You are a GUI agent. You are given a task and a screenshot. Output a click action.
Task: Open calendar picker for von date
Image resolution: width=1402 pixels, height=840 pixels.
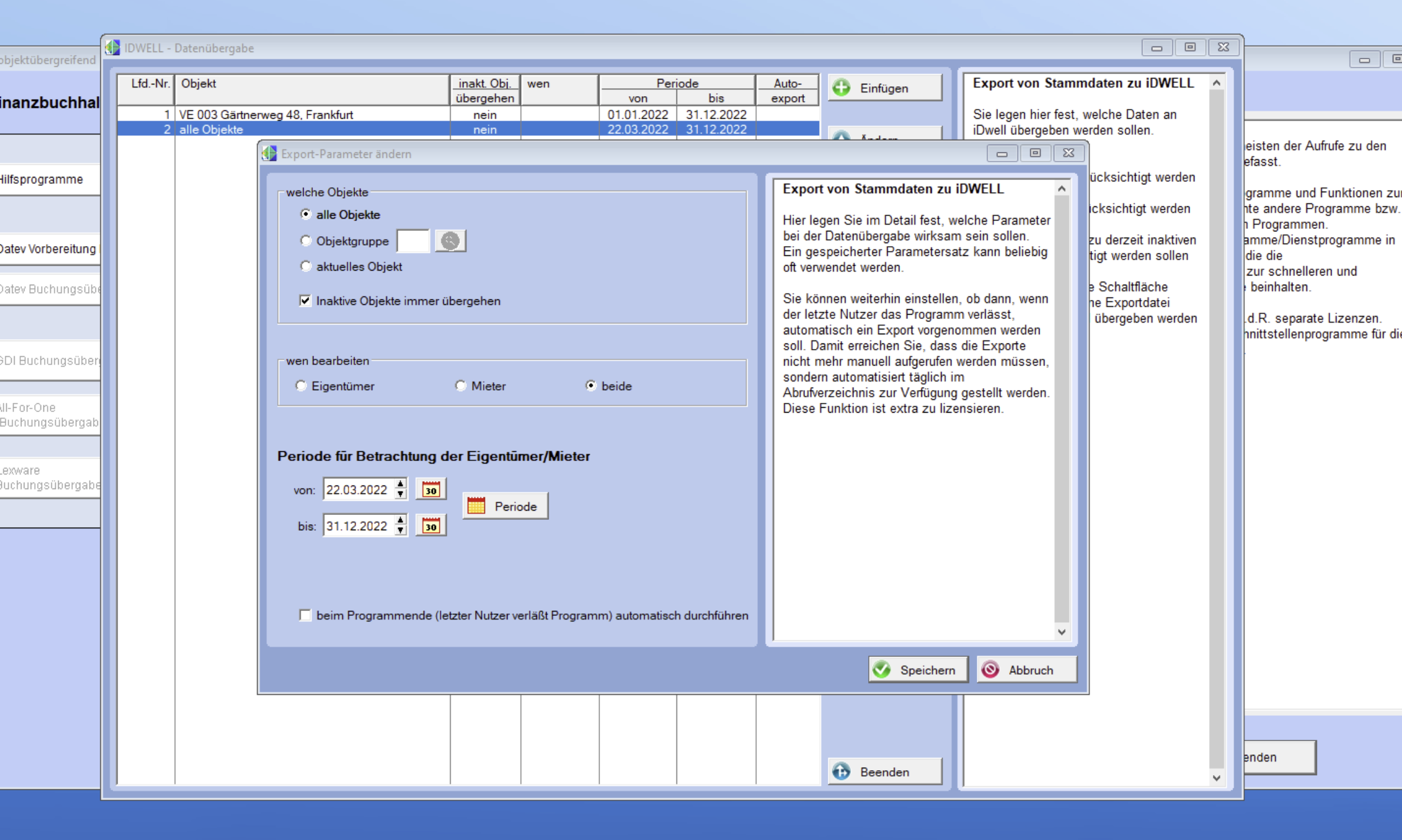tap(430, 490)
